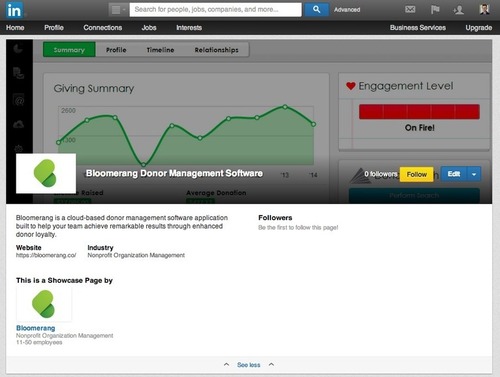Open the messages envelope icon
The width and height of the screenshot is (500, 377).
pyautogui.click(x=410, y=9)
